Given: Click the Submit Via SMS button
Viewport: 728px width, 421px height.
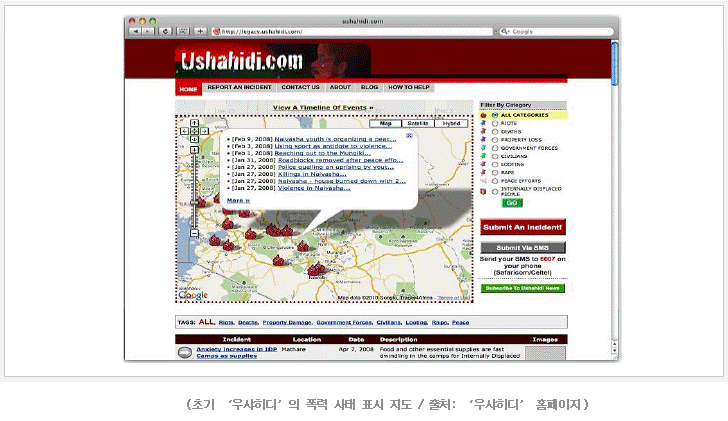Looking at the screenshot, I should (523, 247).
